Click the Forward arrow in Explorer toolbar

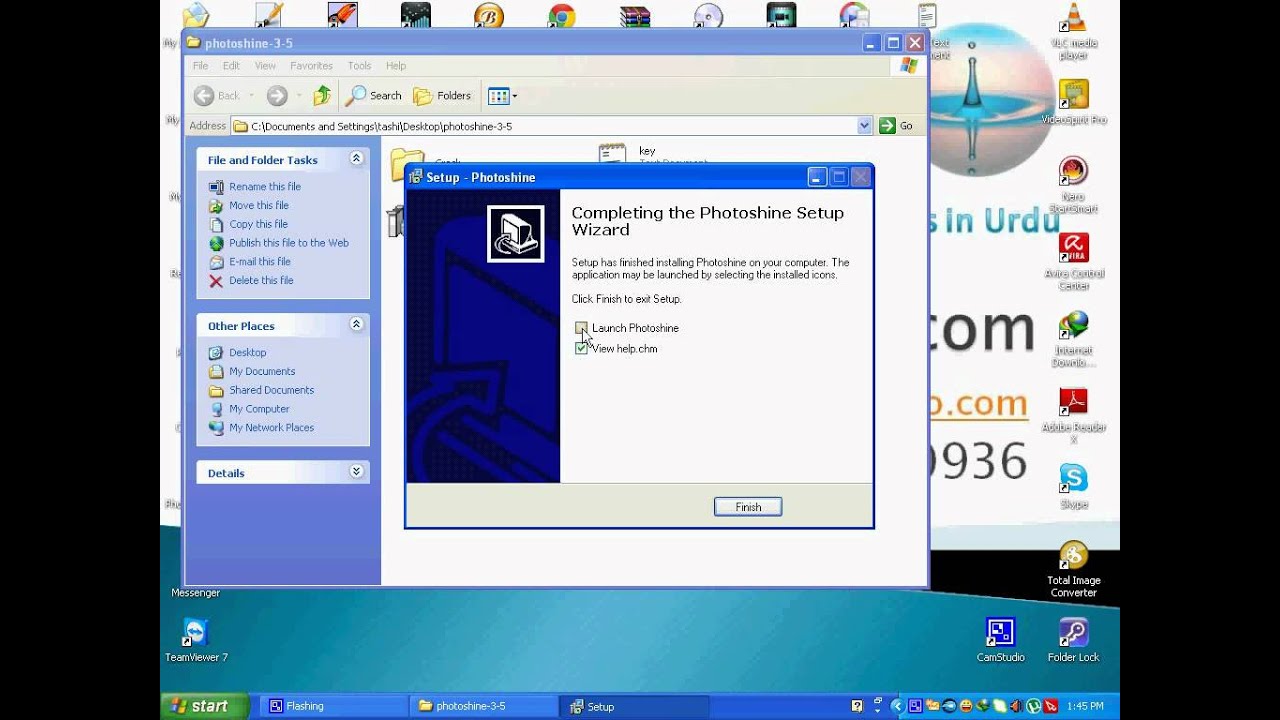(277, 96)
